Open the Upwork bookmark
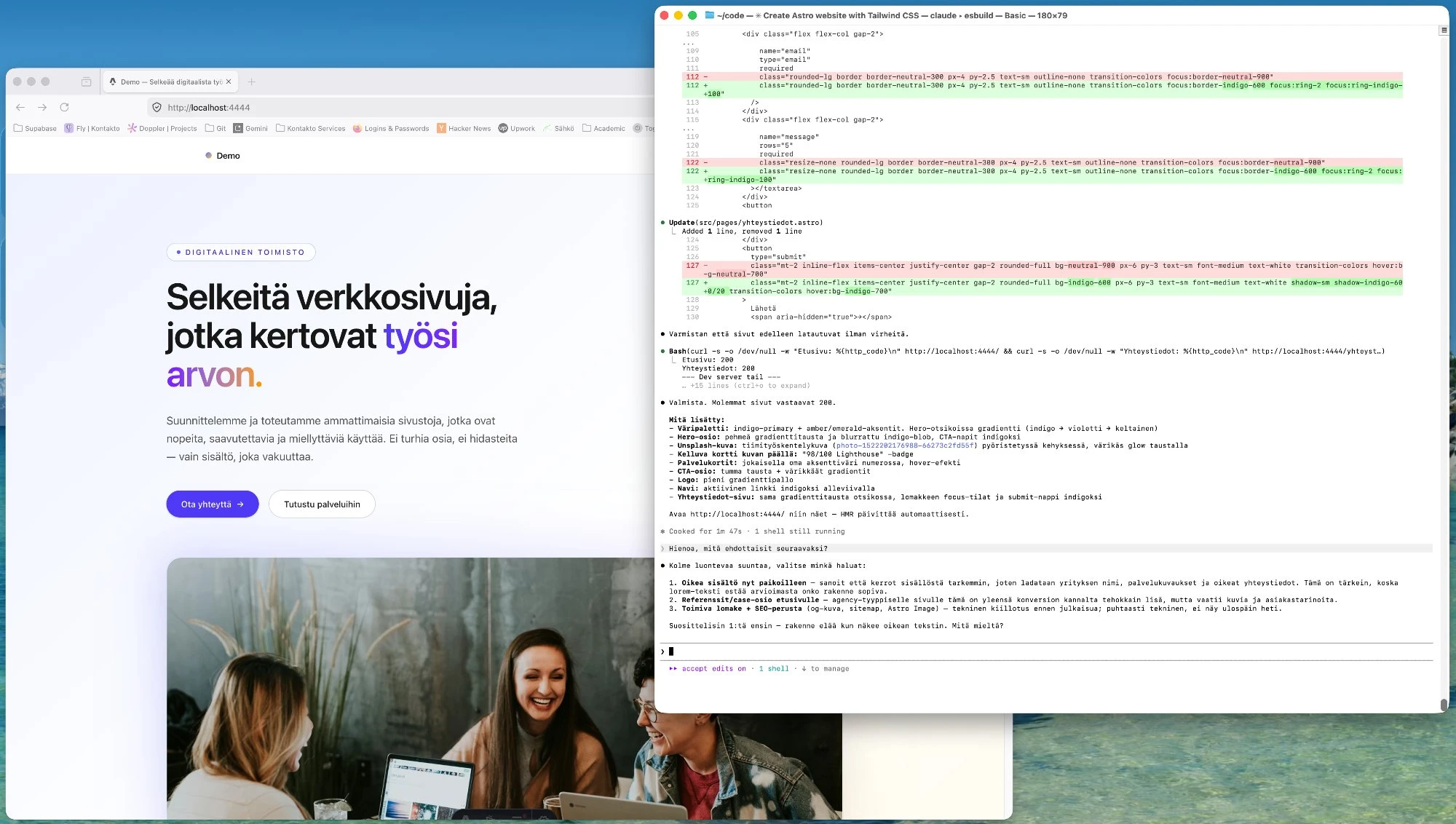This screenshot has width=1456, height=824. click(518, 128)
